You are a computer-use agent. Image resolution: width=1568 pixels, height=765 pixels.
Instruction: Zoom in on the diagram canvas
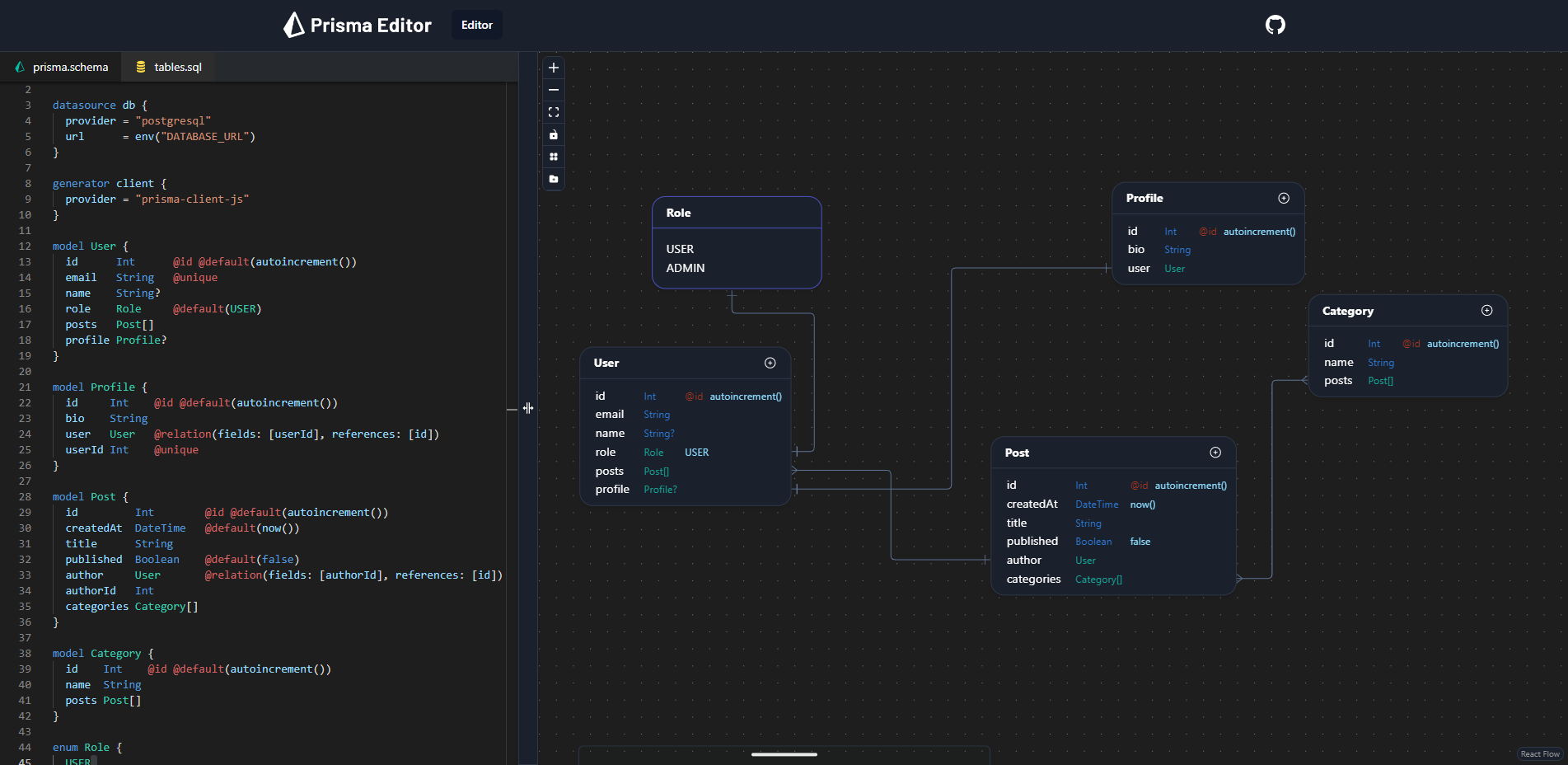(x=554, y=68)
